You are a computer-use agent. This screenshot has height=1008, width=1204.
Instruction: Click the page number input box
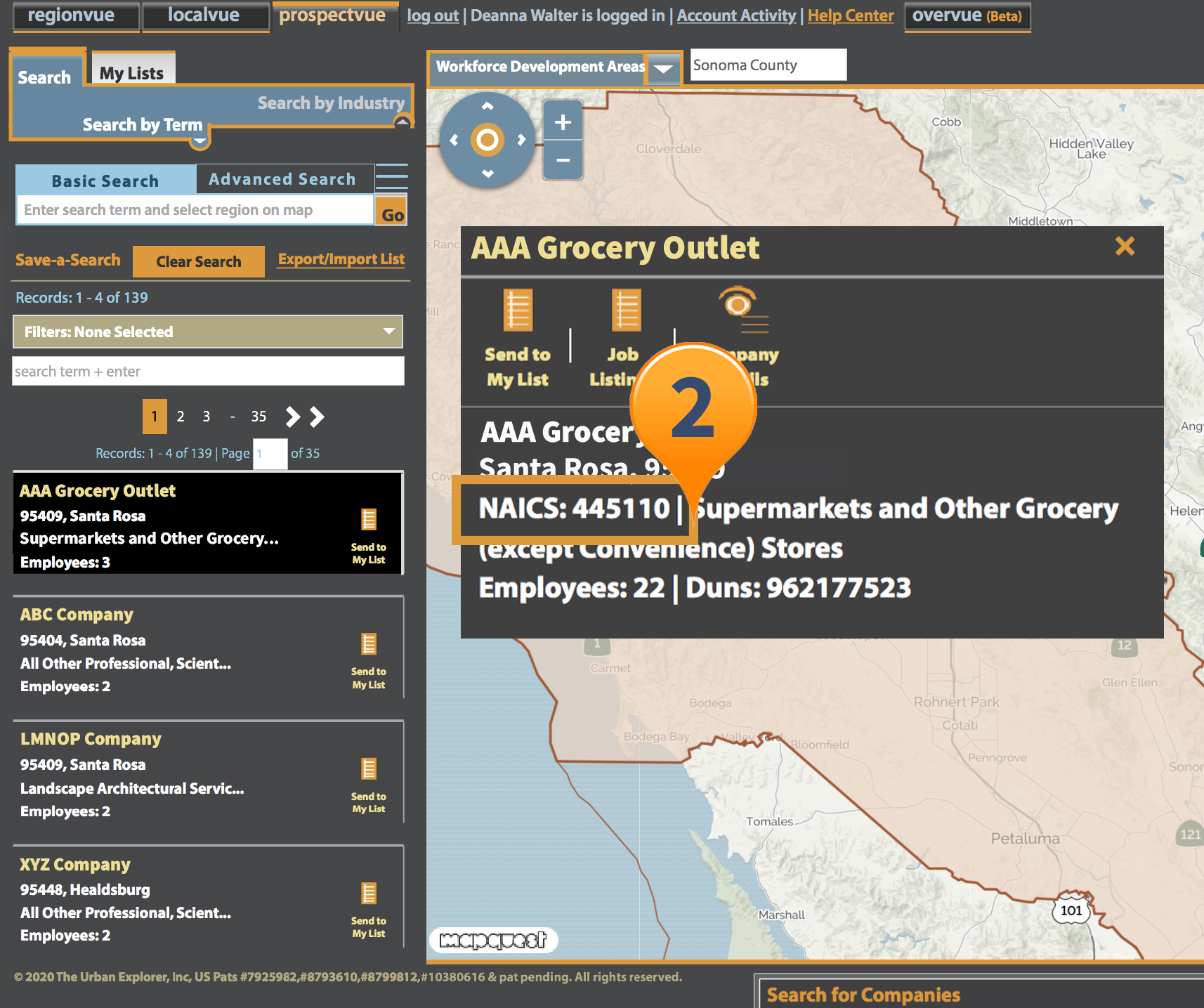tap(270, 454)
